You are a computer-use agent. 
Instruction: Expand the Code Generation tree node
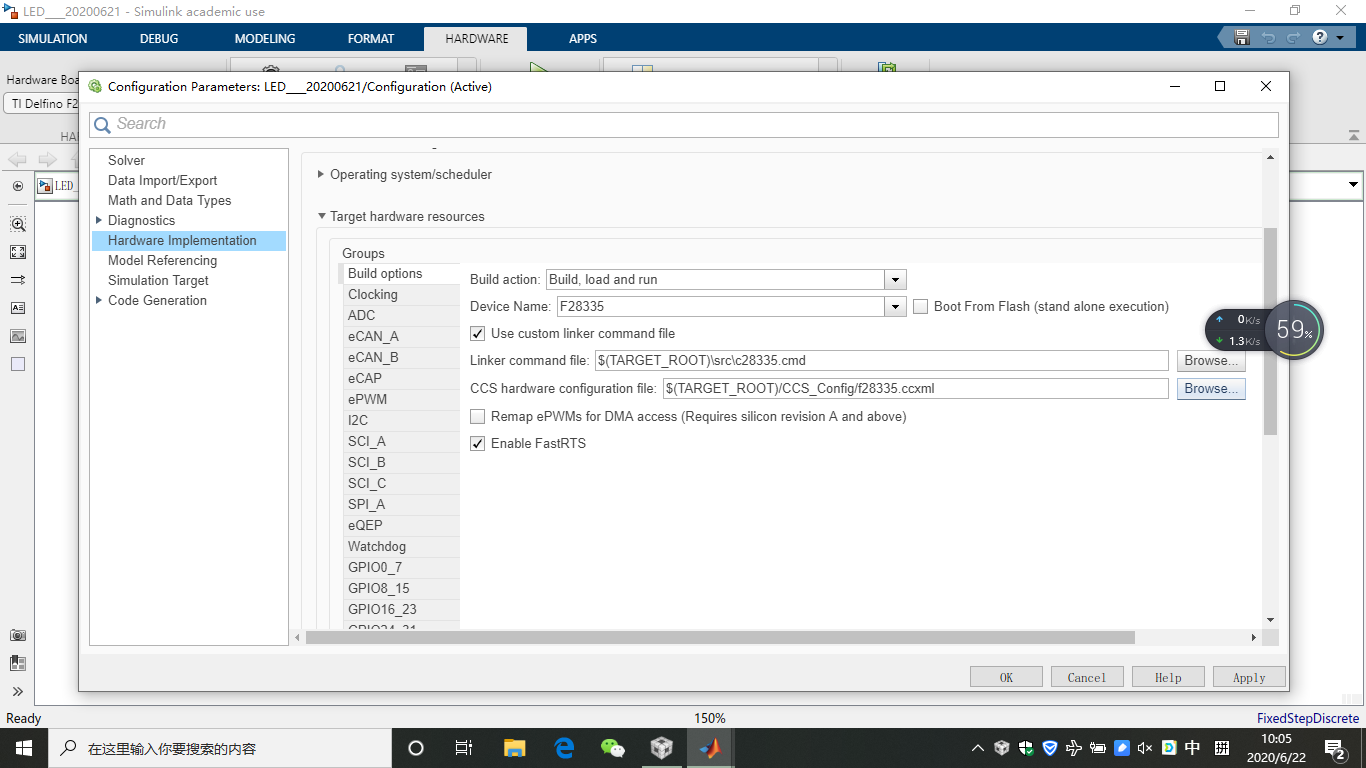click(98, 300)
